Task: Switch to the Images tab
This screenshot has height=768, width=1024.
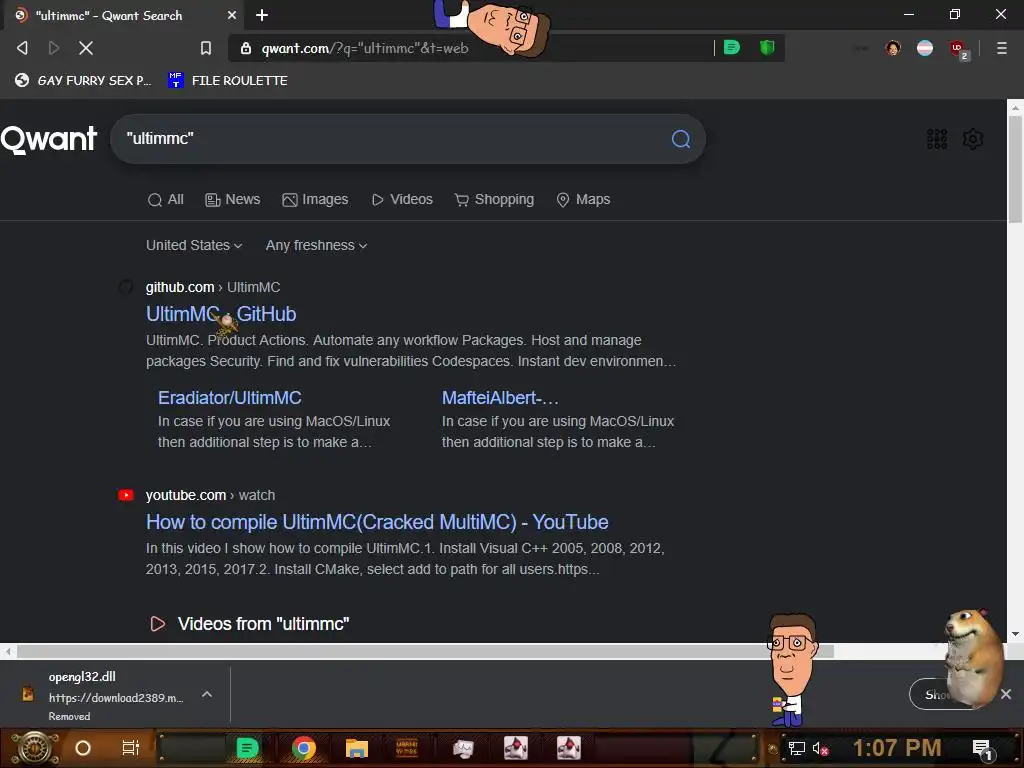Action: 315,199
